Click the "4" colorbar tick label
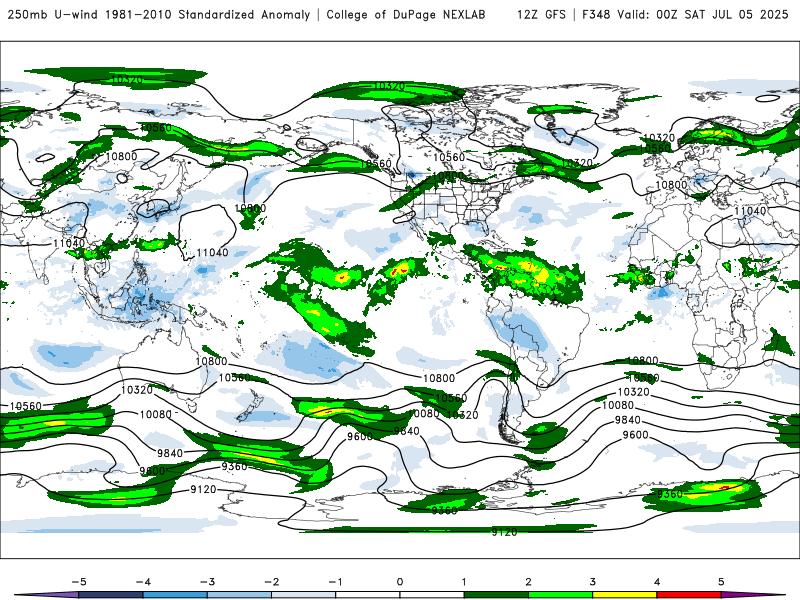The height and width of the screenshot is (600, 800). (x=657, y=582)
